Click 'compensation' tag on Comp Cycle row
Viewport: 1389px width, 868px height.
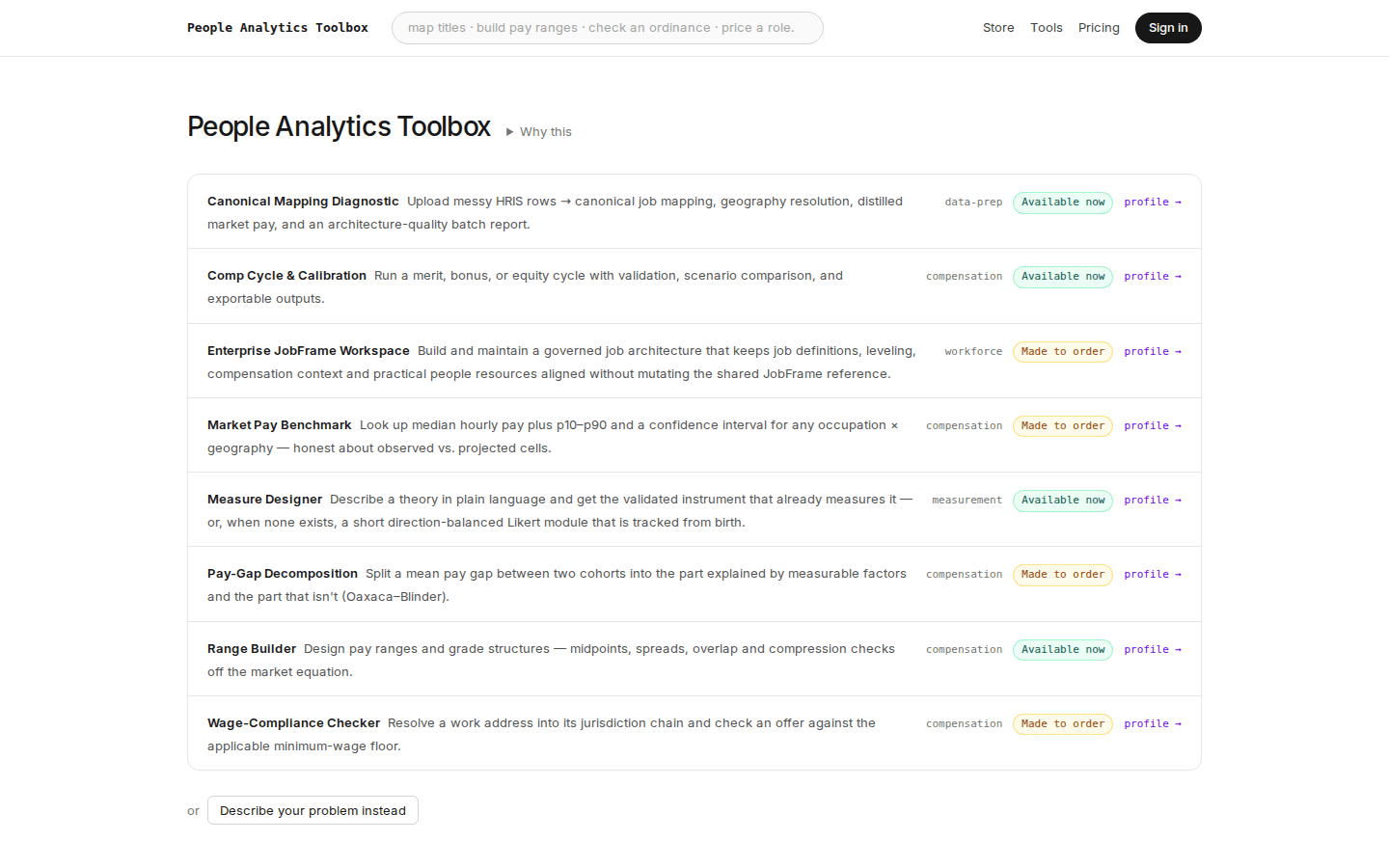coord(965,277)
